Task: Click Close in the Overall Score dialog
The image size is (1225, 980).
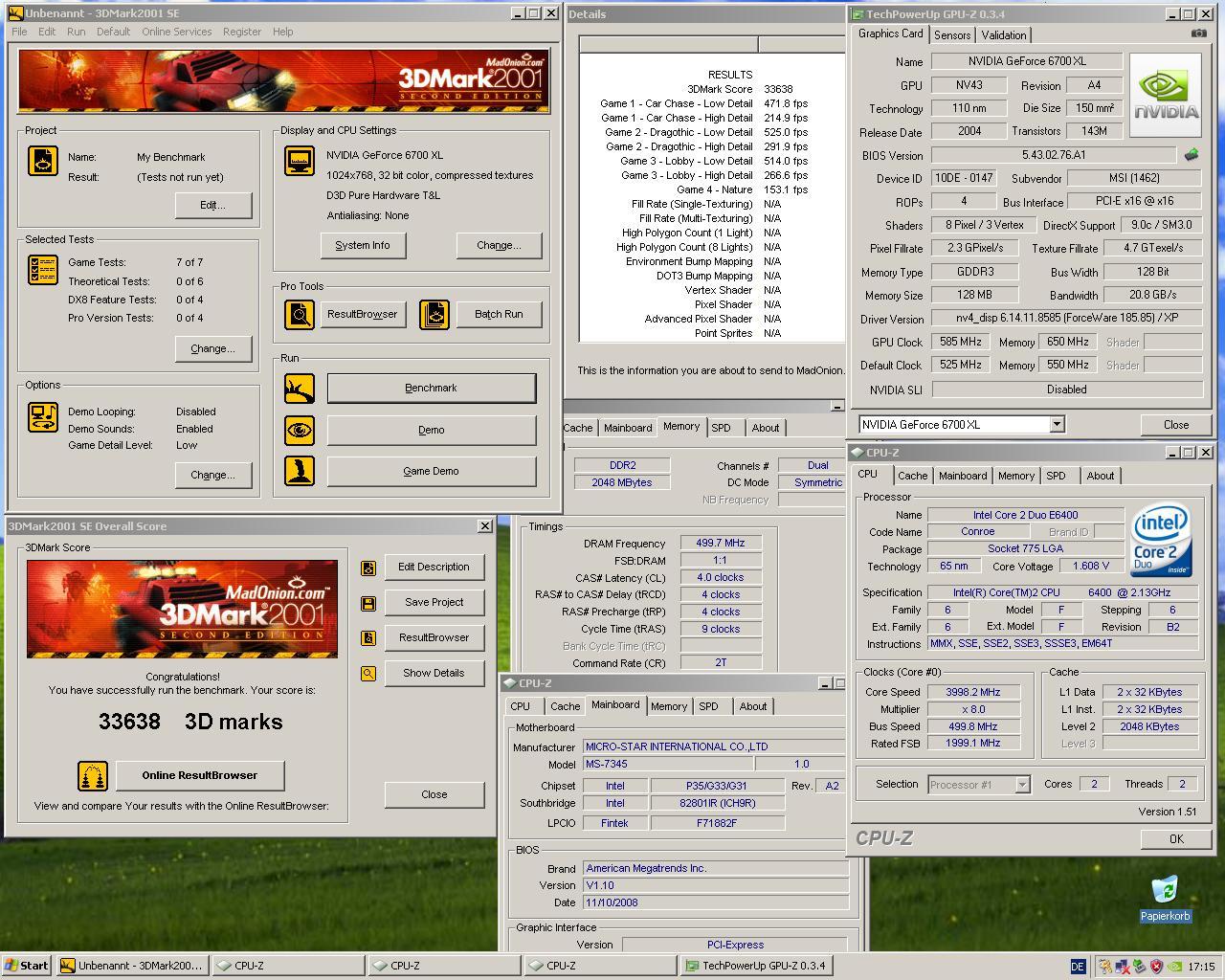Action: 434,794
